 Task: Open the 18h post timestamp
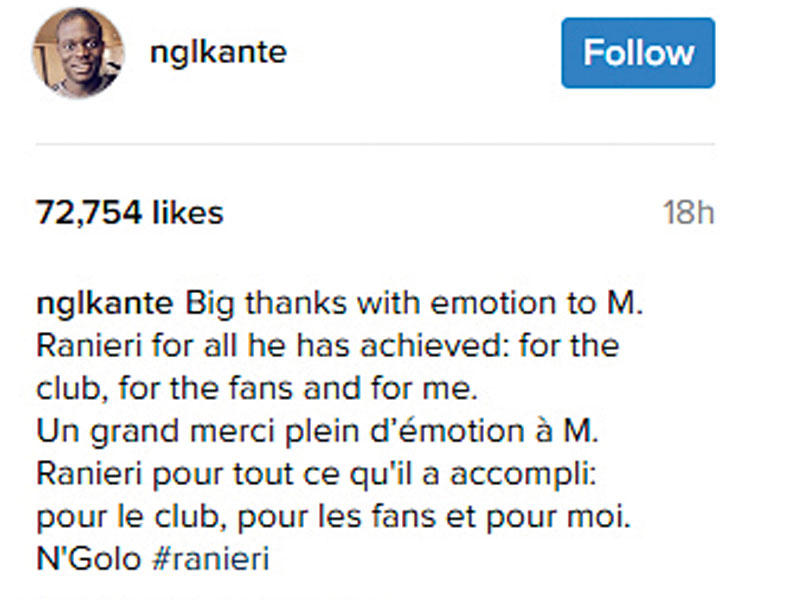click(x=688, y=213)
